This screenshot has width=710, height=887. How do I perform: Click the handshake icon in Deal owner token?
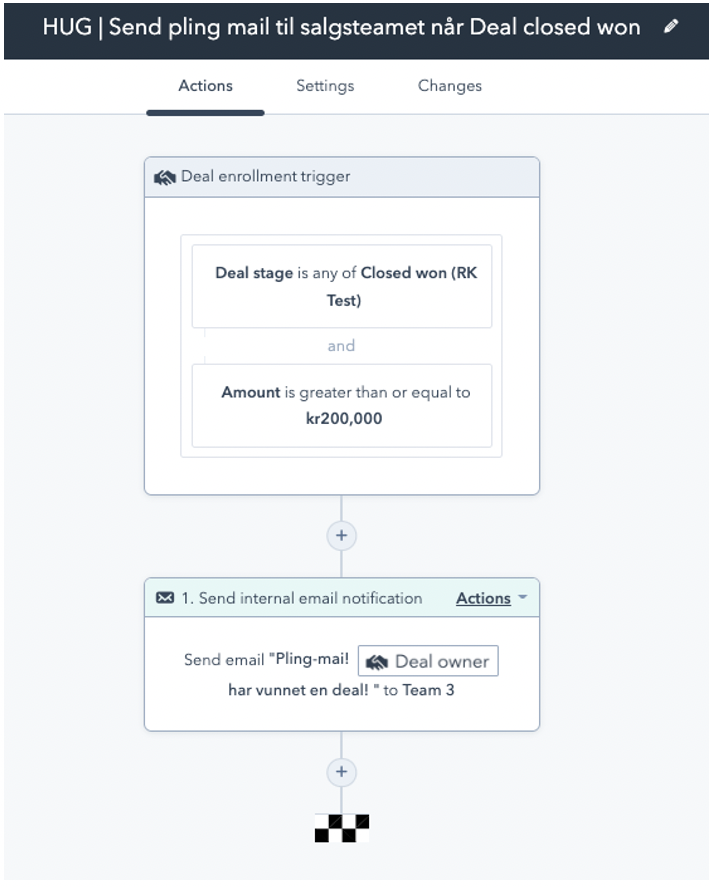coord(377,662)
